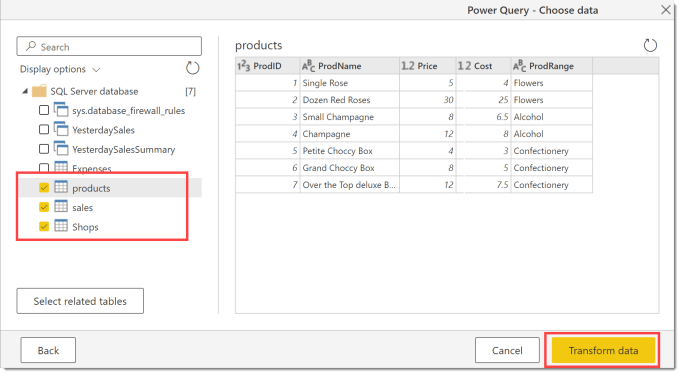Click the Transform data button
The image size is (680, 374).
coord(603,350)
